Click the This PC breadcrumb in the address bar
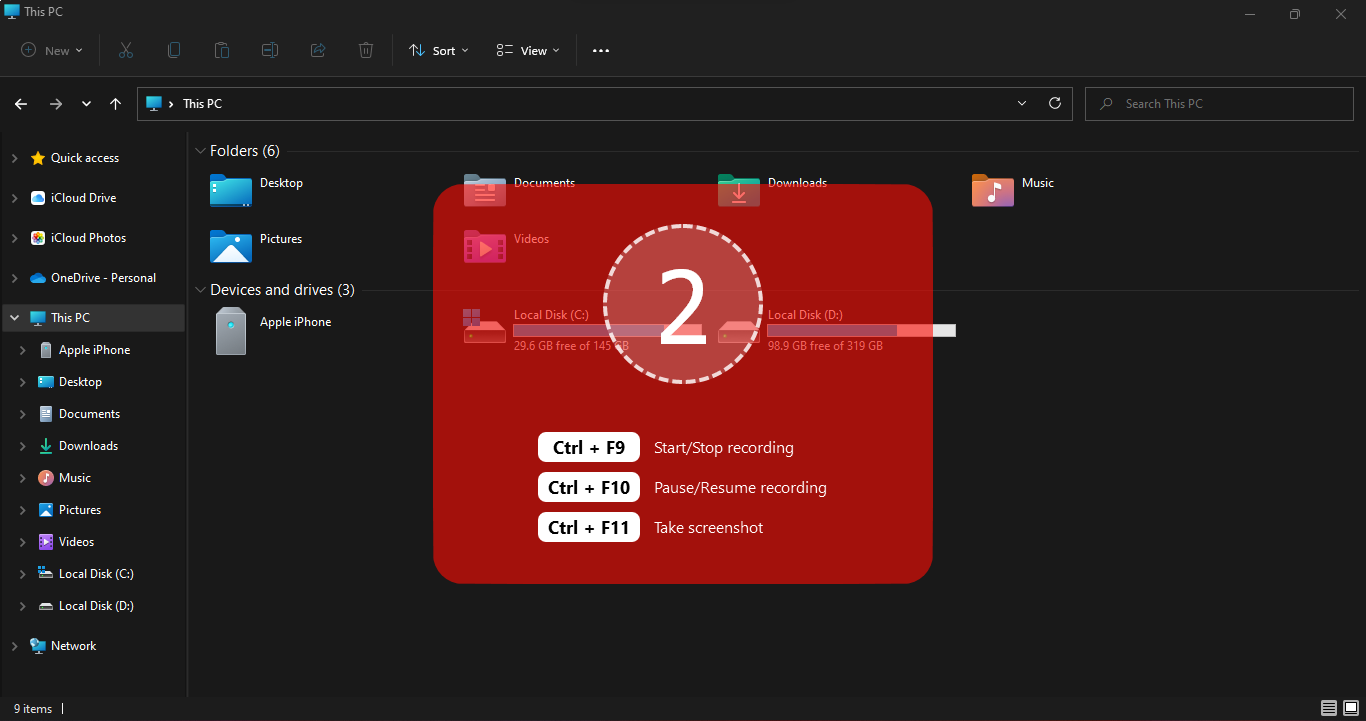Screen dimensions: 1366x721 click(x=202, y=104)
